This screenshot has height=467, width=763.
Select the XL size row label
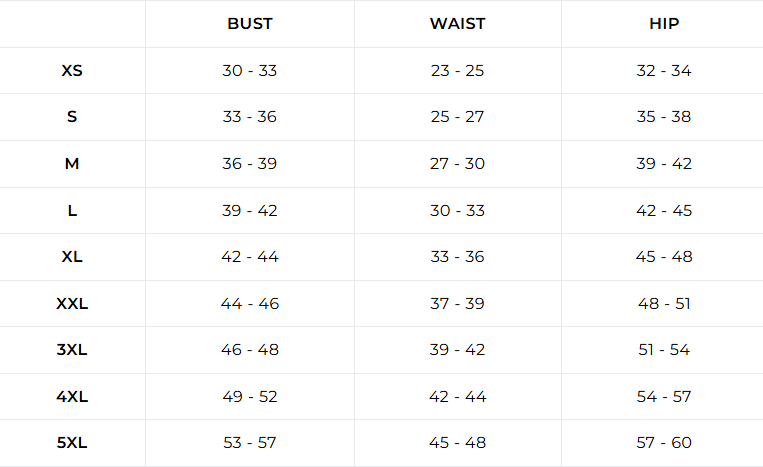pos(72,256)
